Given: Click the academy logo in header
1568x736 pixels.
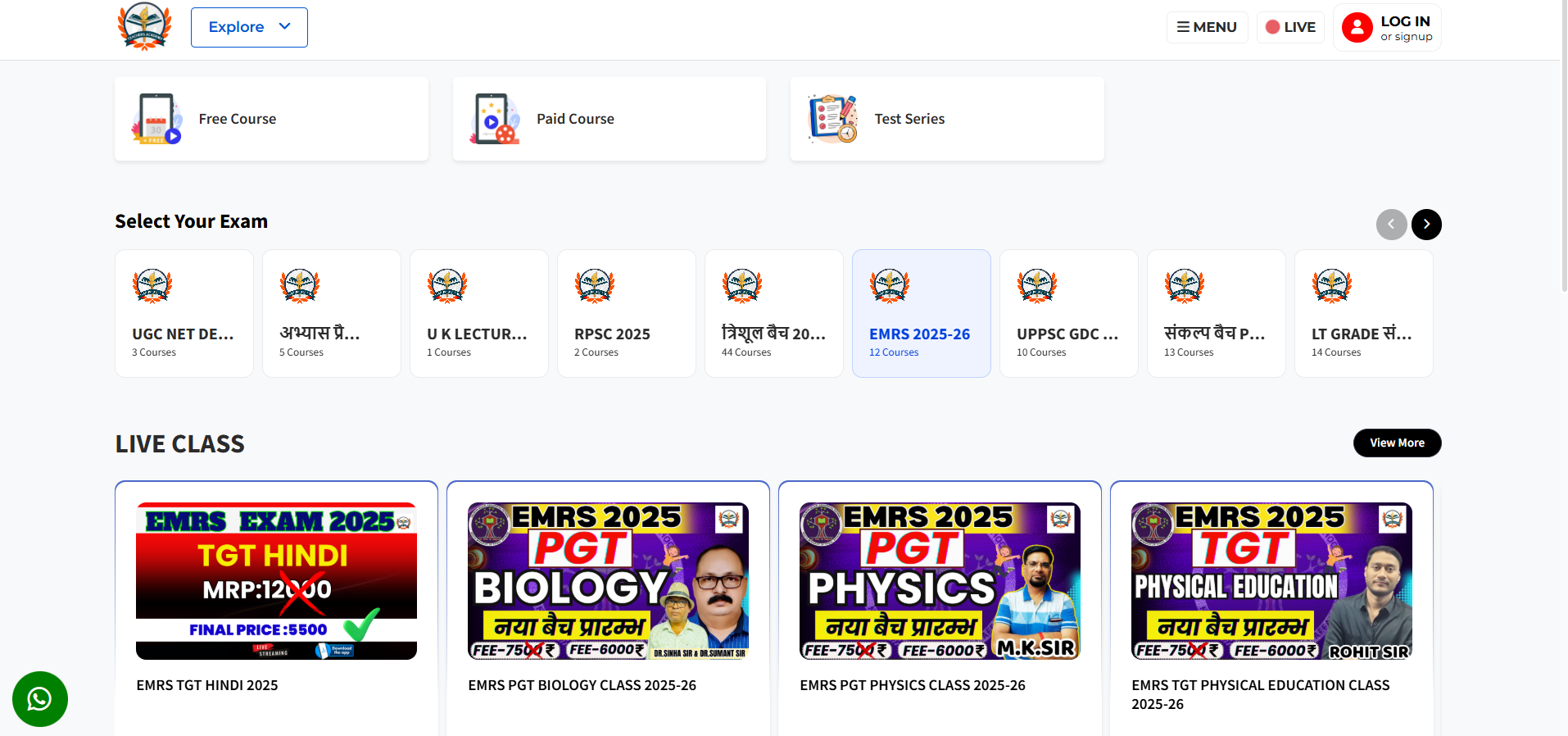Looking at the screenshot, I should click(x=144, y=27).
